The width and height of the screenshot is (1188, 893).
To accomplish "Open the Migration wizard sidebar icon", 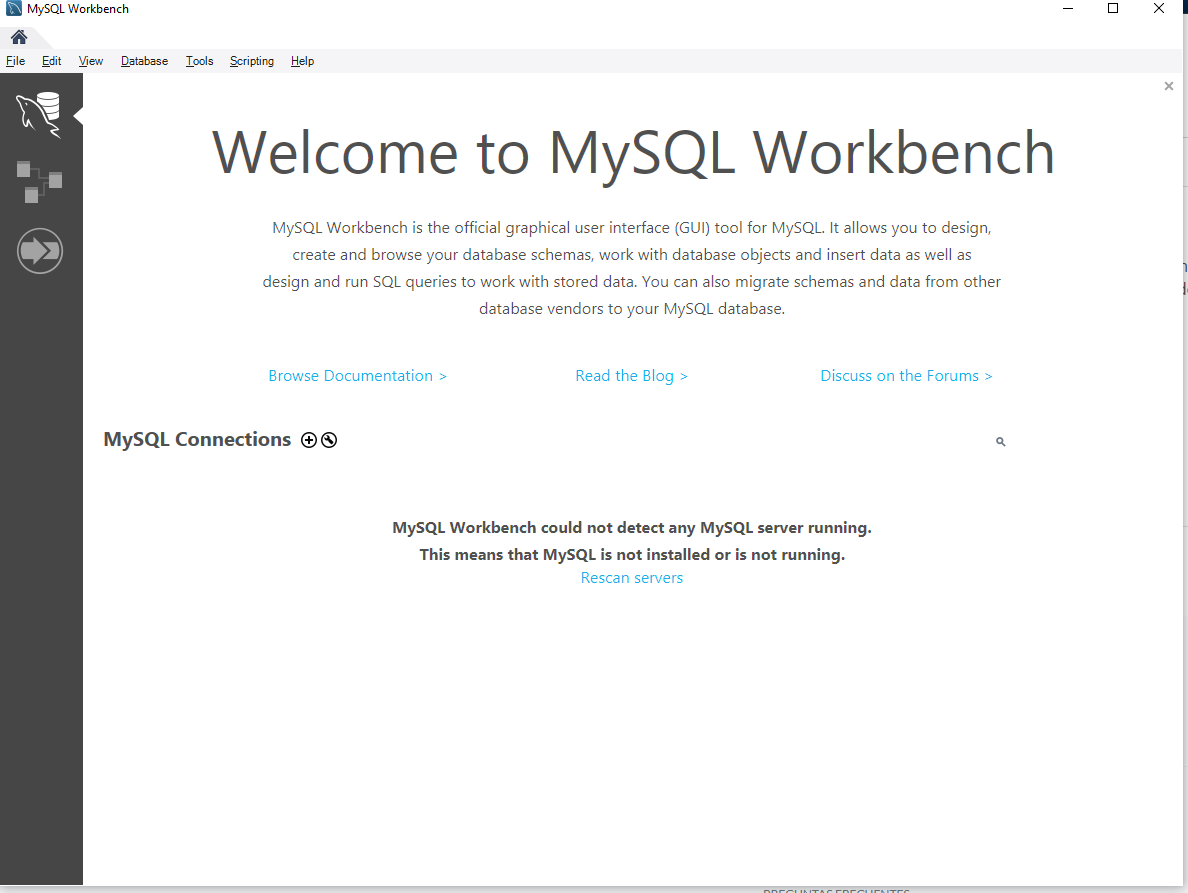I will tap(39, 251).
